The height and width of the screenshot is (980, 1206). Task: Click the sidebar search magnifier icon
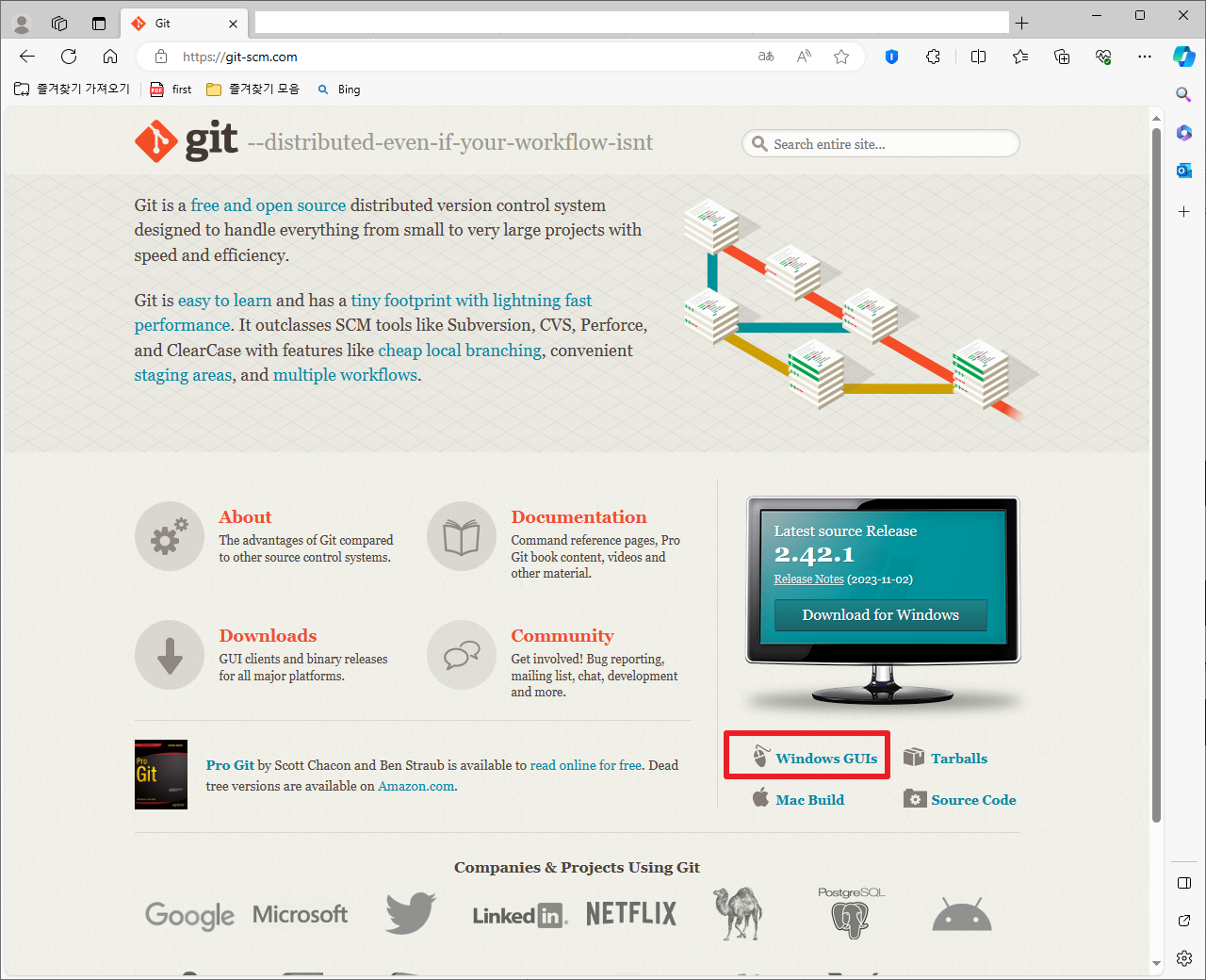(1184, 94)
